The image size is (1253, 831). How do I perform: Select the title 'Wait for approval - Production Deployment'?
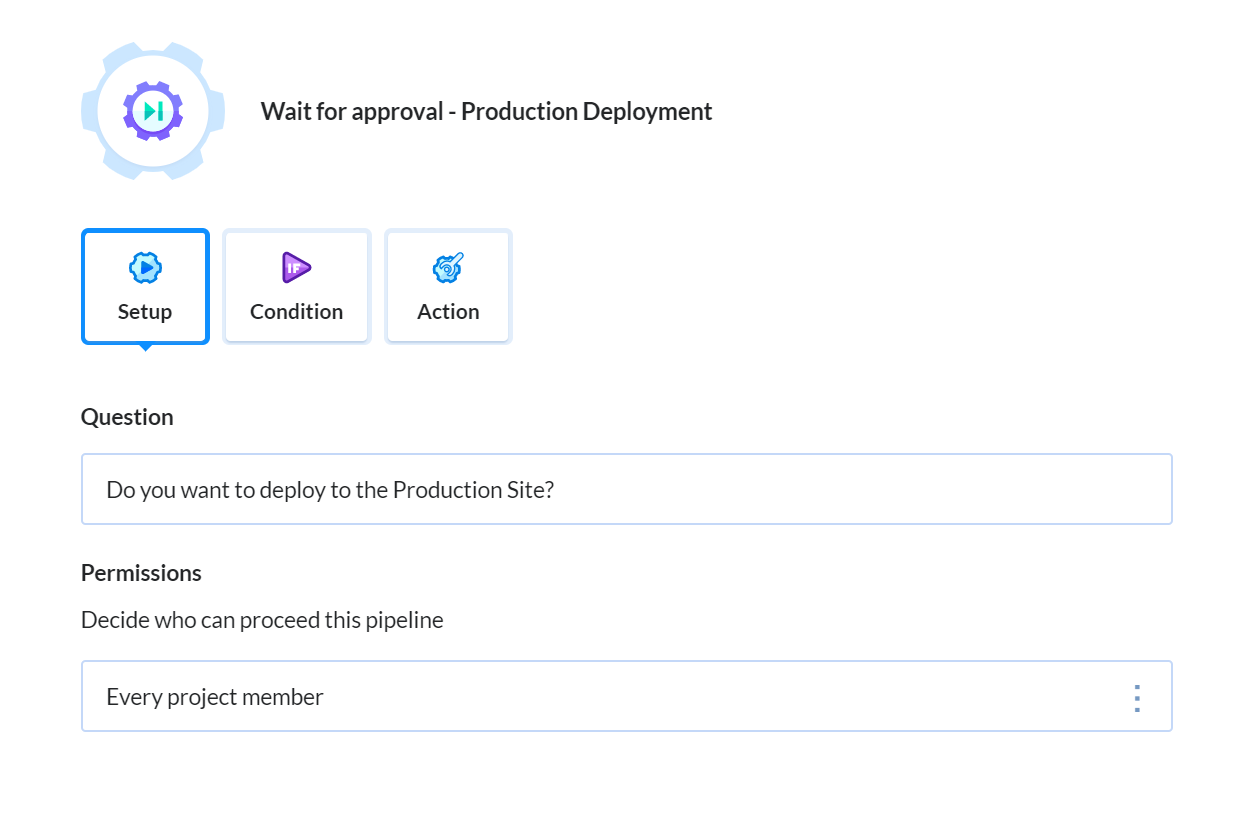(487, 111)
